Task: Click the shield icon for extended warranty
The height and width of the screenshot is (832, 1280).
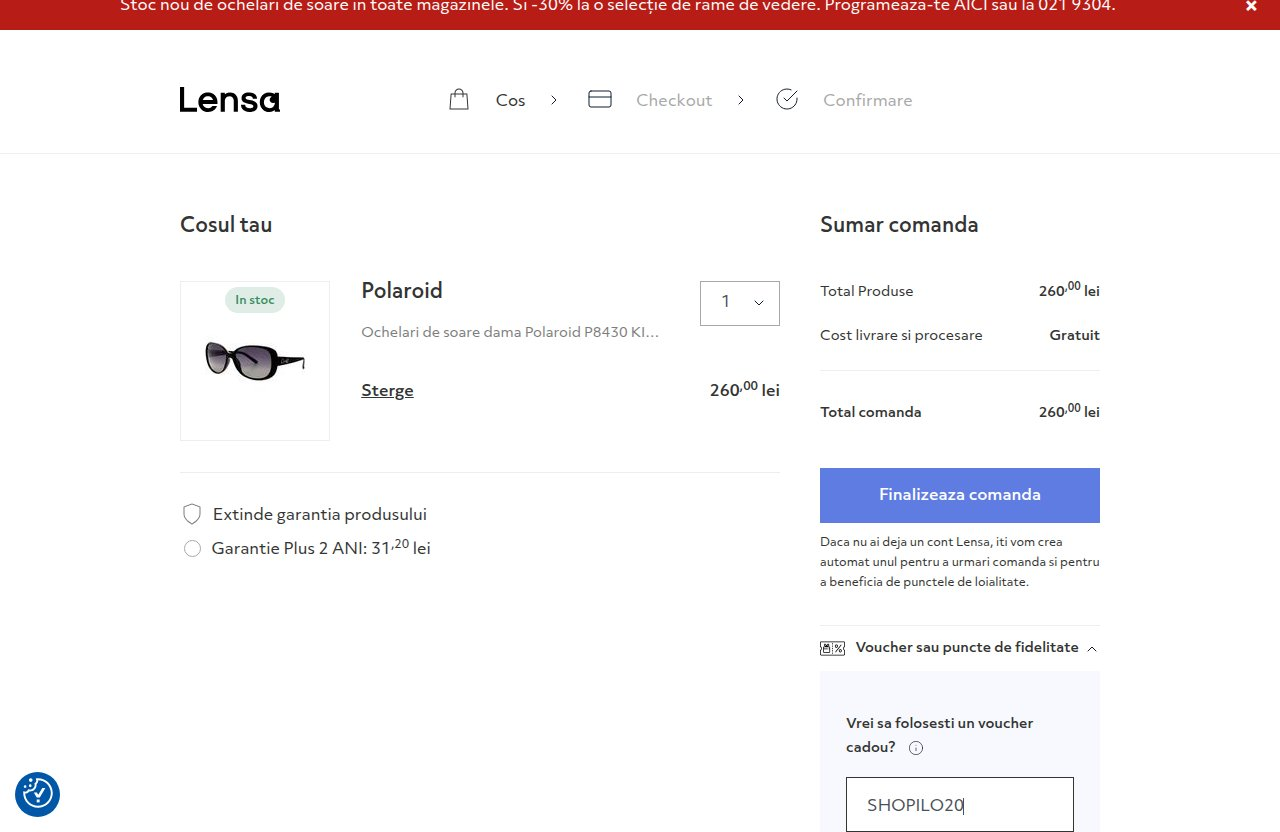Action: tap(192, 514)
